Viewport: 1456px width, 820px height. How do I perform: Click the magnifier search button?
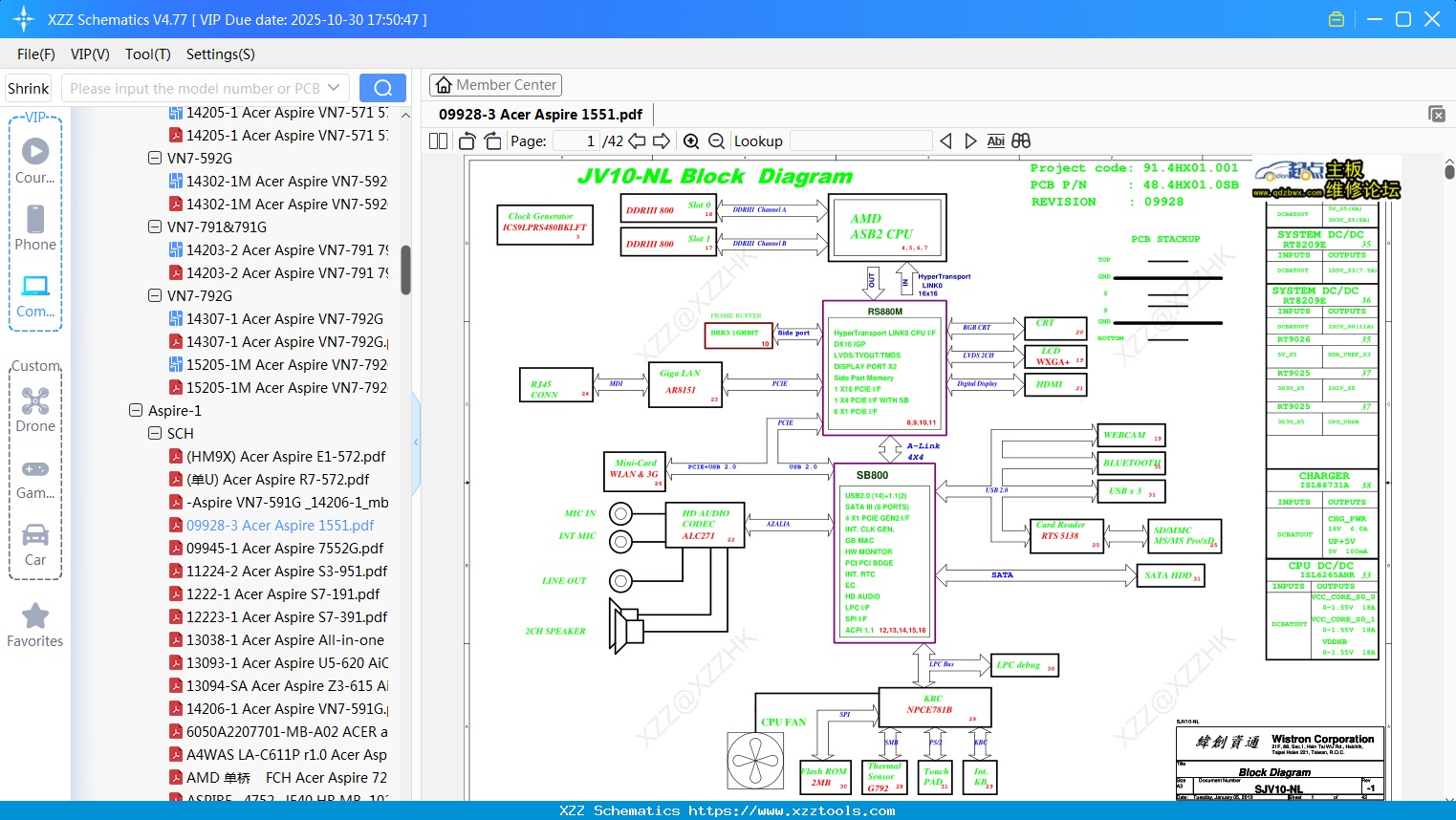point(382,88)
